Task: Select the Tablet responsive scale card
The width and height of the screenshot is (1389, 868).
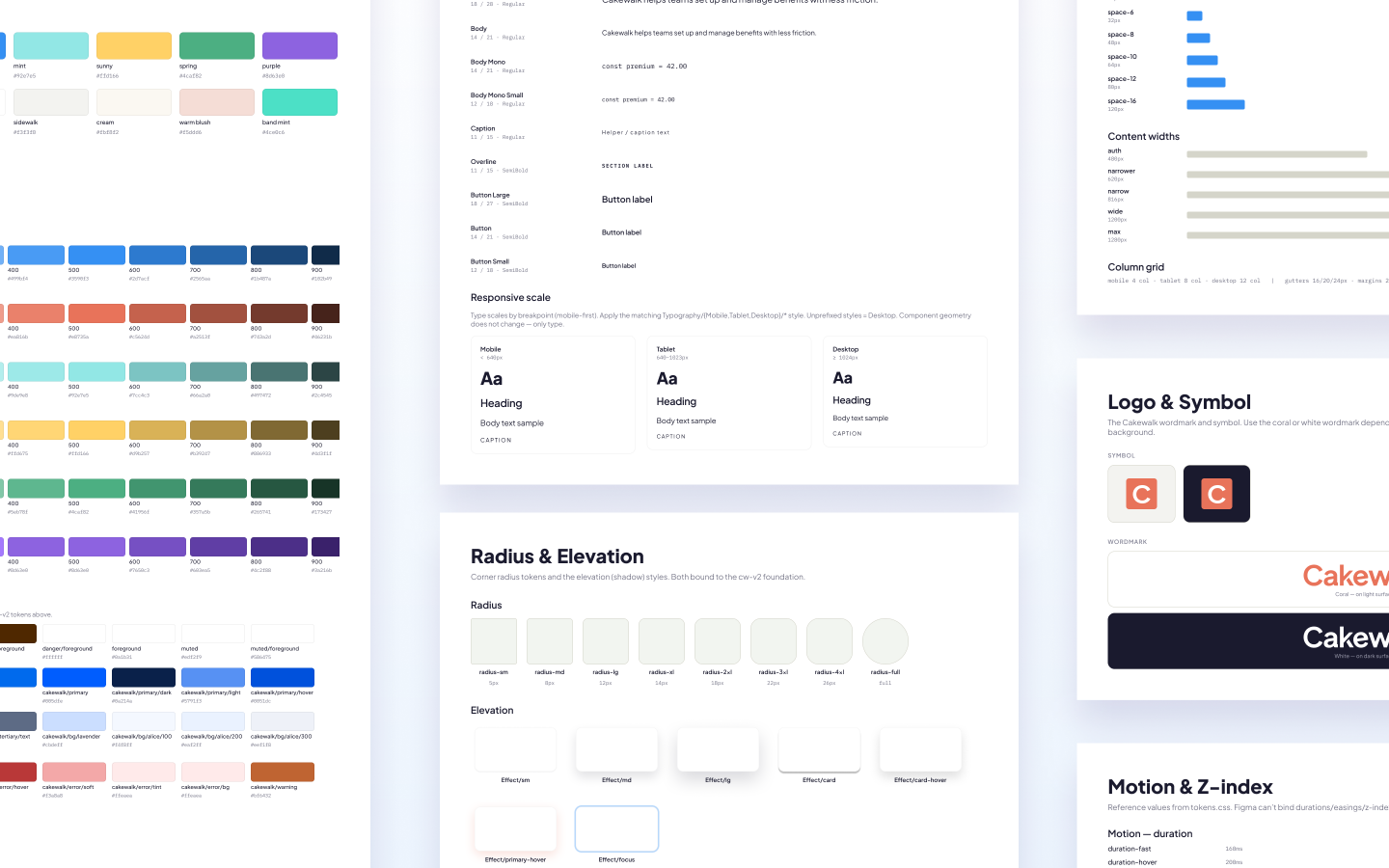Action: pos(729,393)
